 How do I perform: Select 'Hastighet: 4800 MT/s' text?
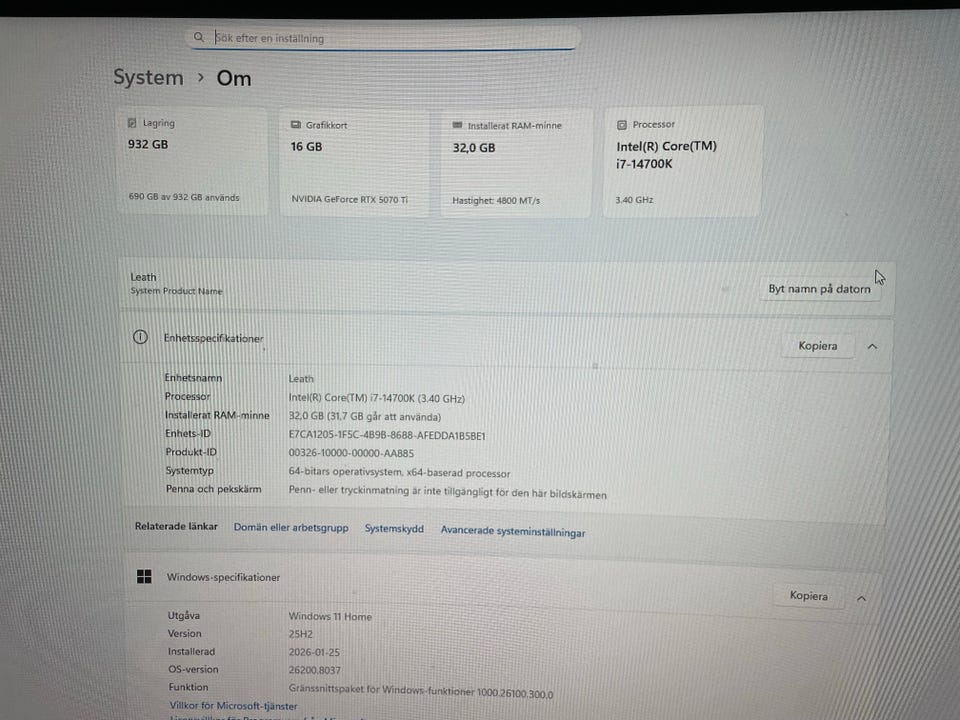pos(496,200)
